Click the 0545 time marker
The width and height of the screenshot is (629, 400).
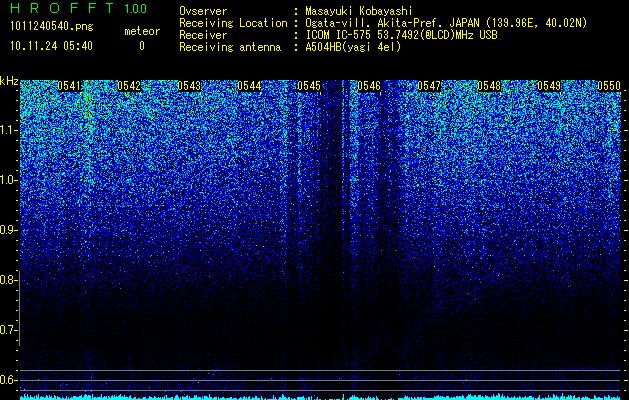pos(309,86)
